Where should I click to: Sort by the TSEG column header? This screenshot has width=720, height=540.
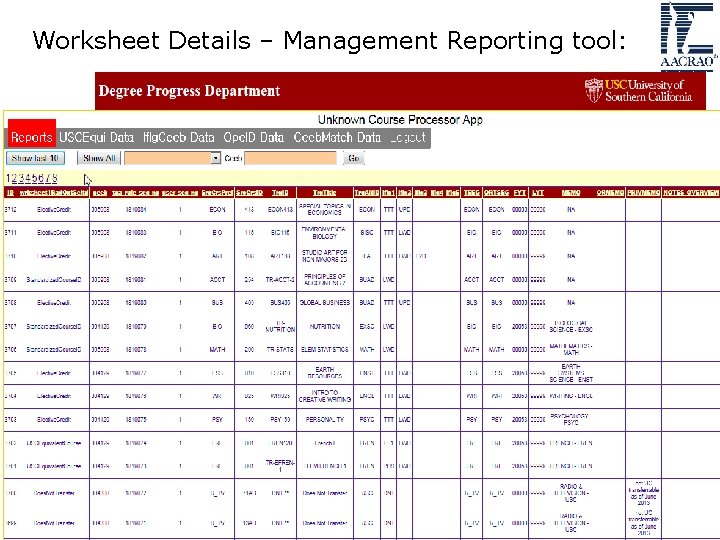pyautogui.click(x=472, y=193)
